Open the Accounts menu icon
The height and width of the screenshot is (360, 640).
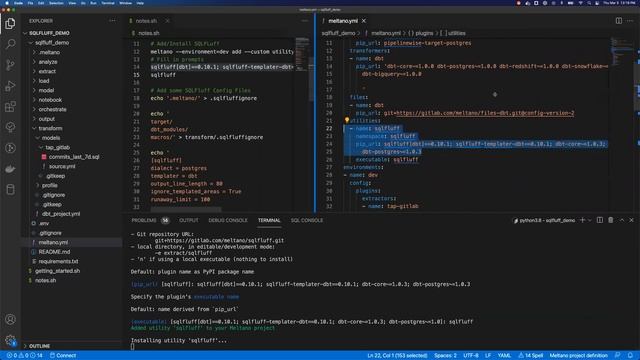[x=10, y=319]
